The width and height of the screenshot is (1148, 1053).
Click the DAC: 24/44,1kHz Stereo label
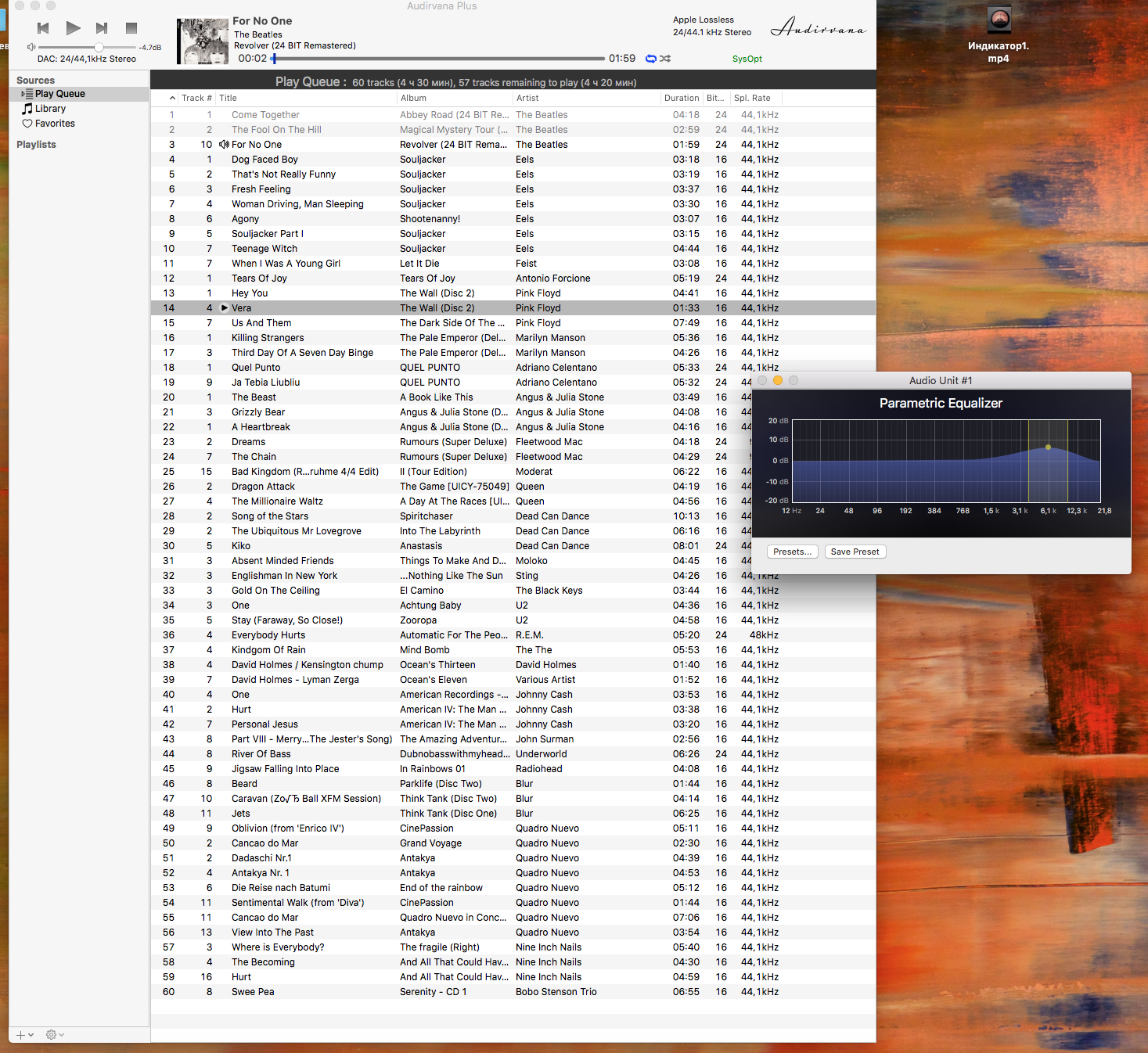[x=87, y=59]
